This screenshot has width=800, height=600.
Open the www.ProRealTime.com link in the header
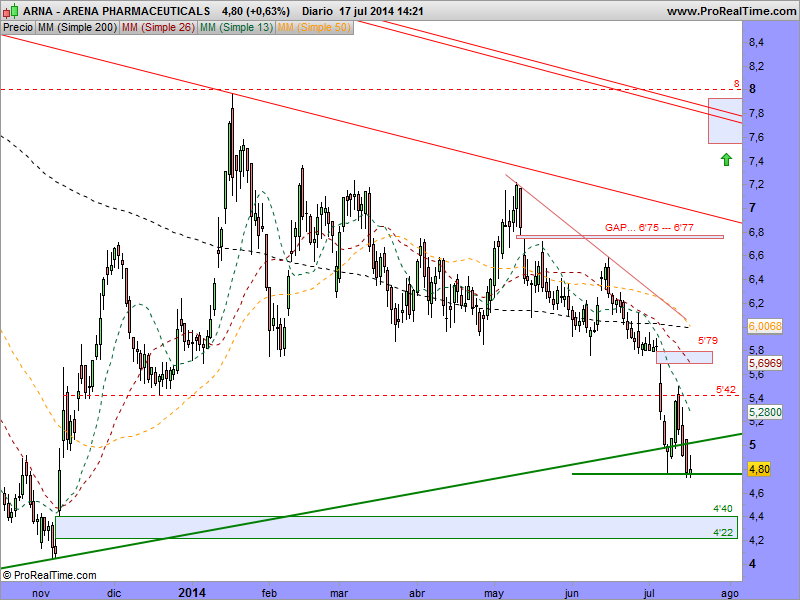click(x=731, y=11)
